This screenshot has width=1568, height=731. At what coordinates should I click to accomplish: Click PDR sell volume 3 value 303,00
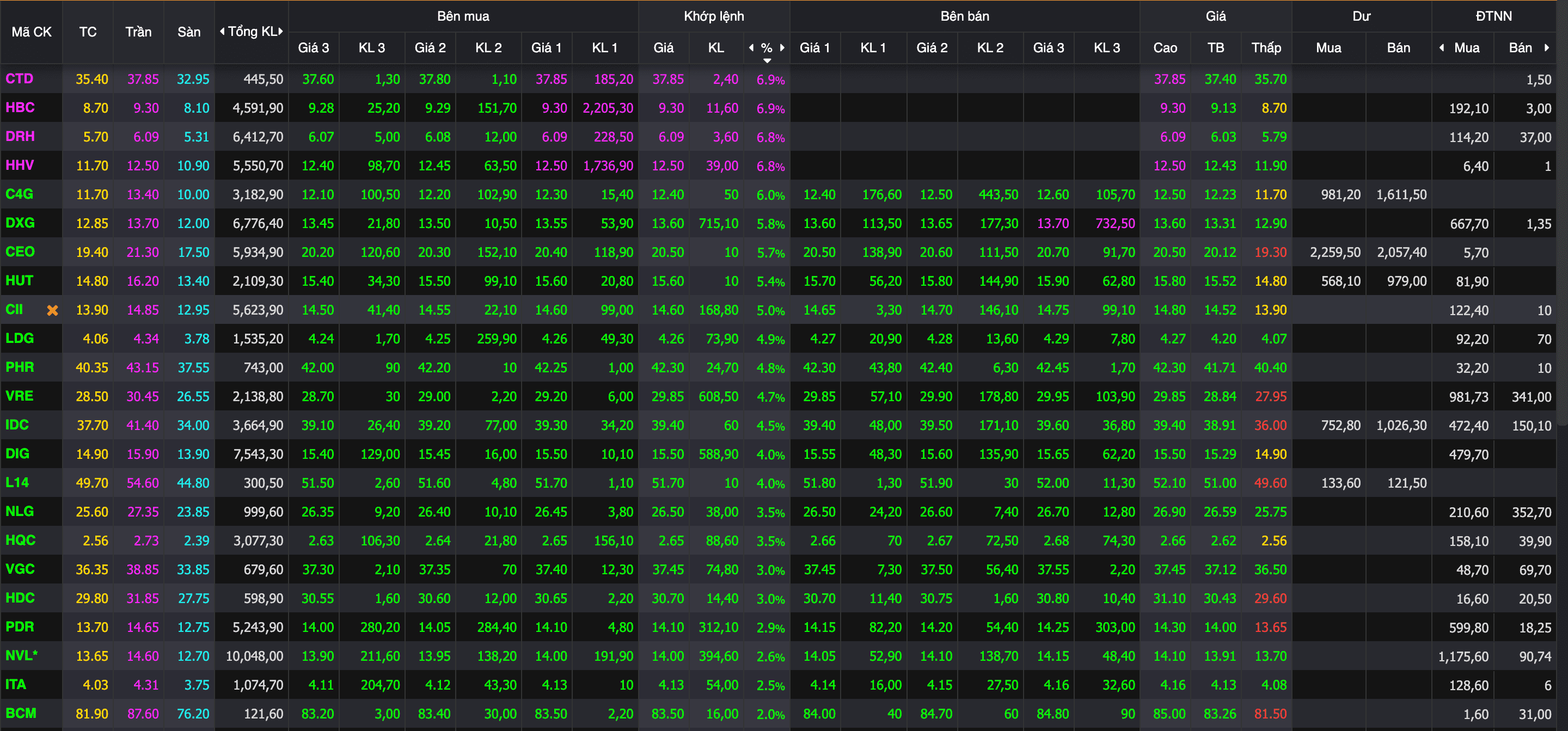click(x=1115, y=628)
